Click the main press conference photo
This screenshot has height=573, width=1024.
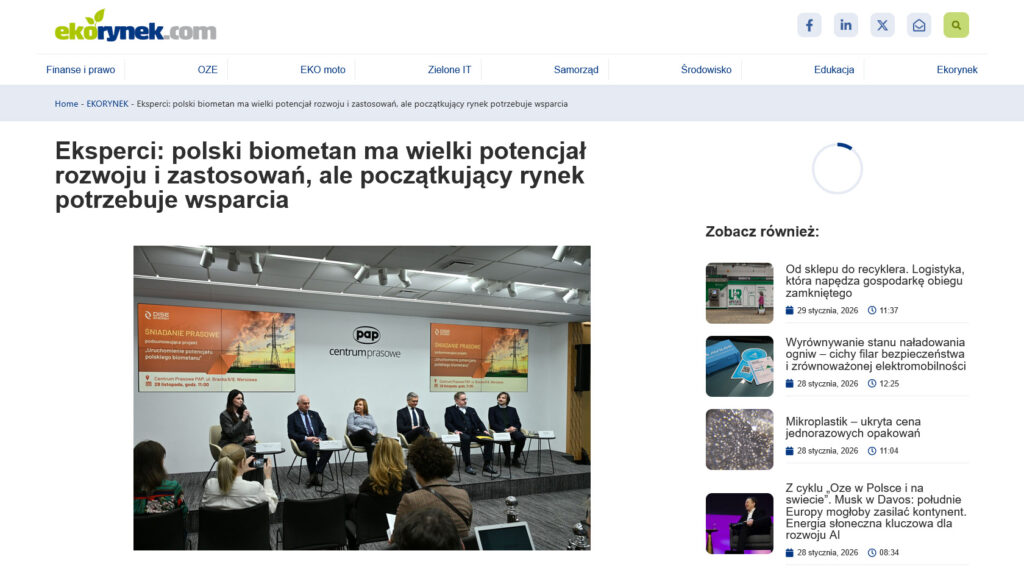(x=362, y=398)
